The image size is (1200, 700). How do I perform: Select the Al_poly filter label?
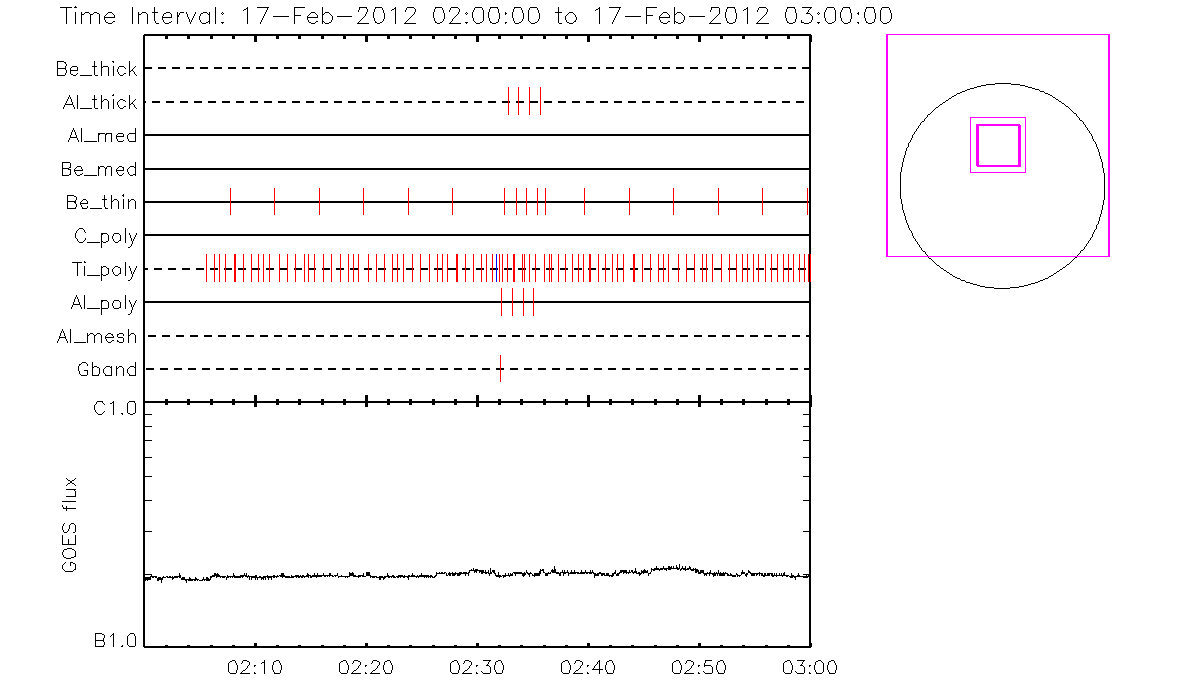pyautogui.click(x=104, y=303)
